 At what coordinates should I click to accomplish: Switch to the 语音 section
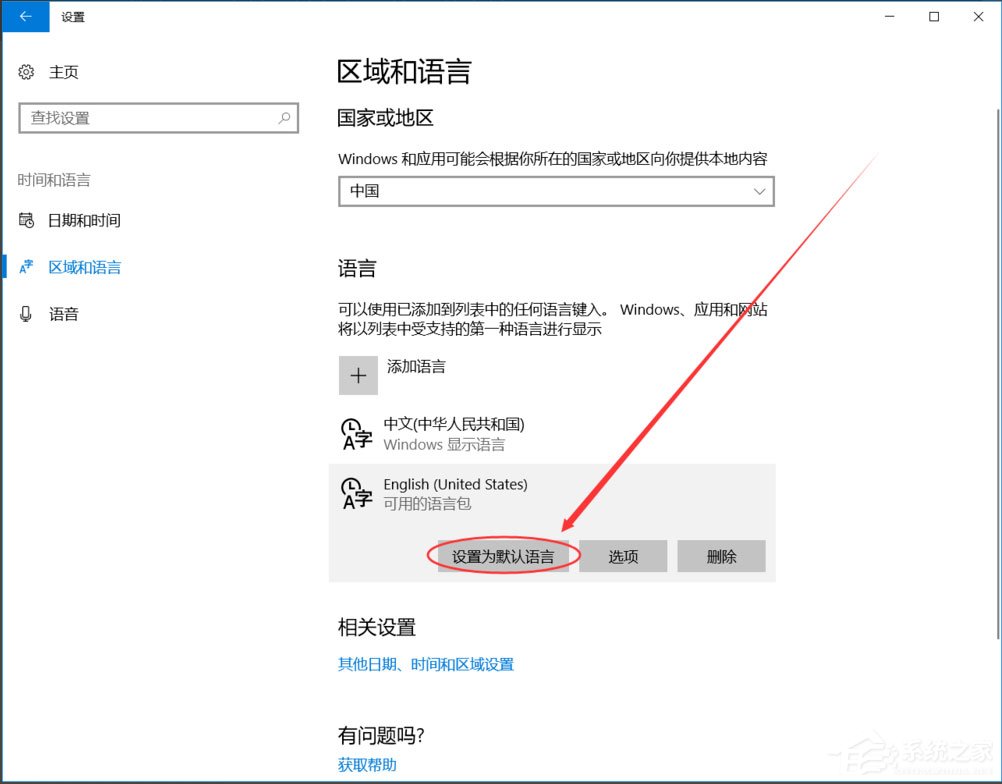(64, 313)
